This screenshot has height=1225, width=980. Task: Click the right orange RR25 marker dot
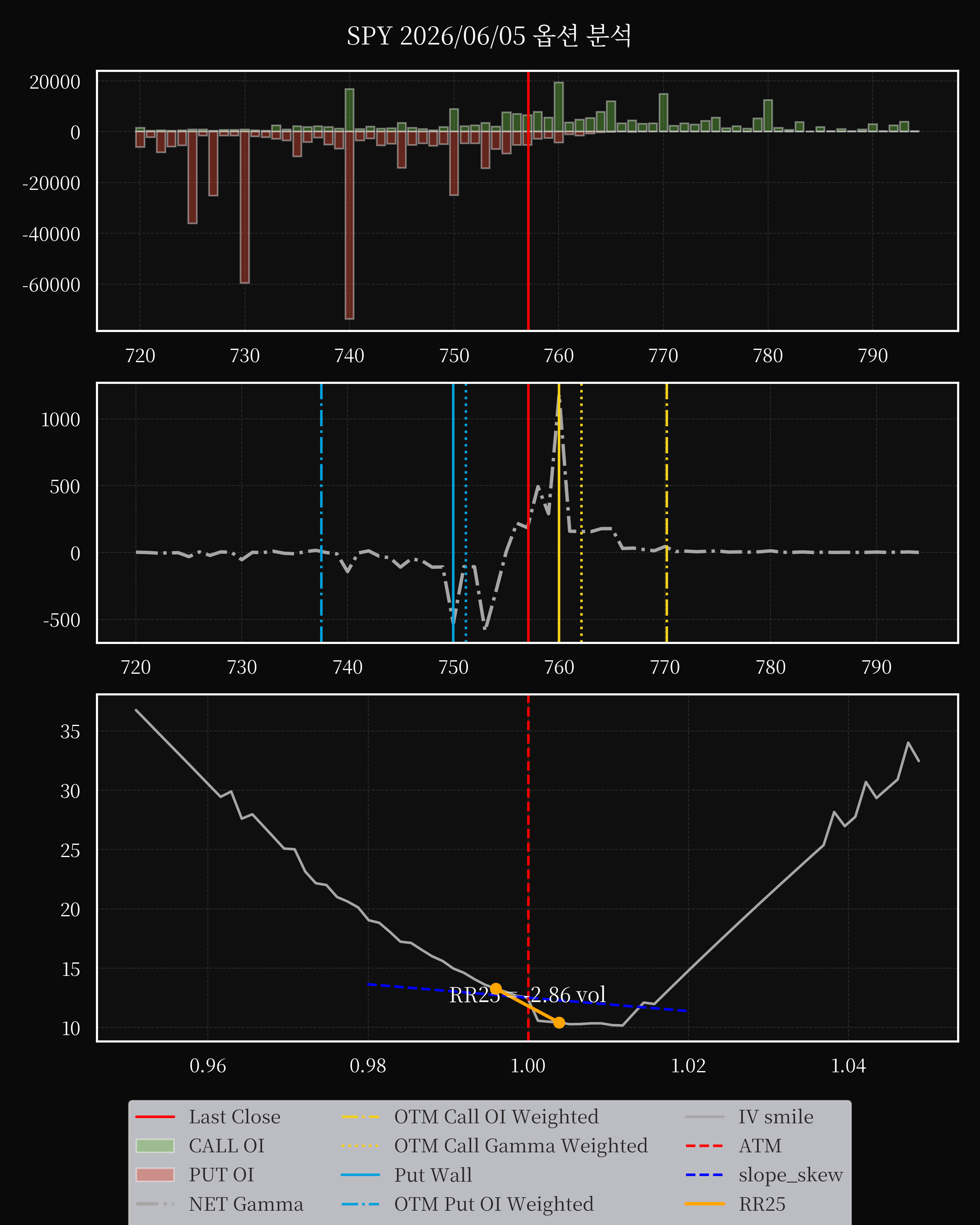click(x=559, y=1023)
